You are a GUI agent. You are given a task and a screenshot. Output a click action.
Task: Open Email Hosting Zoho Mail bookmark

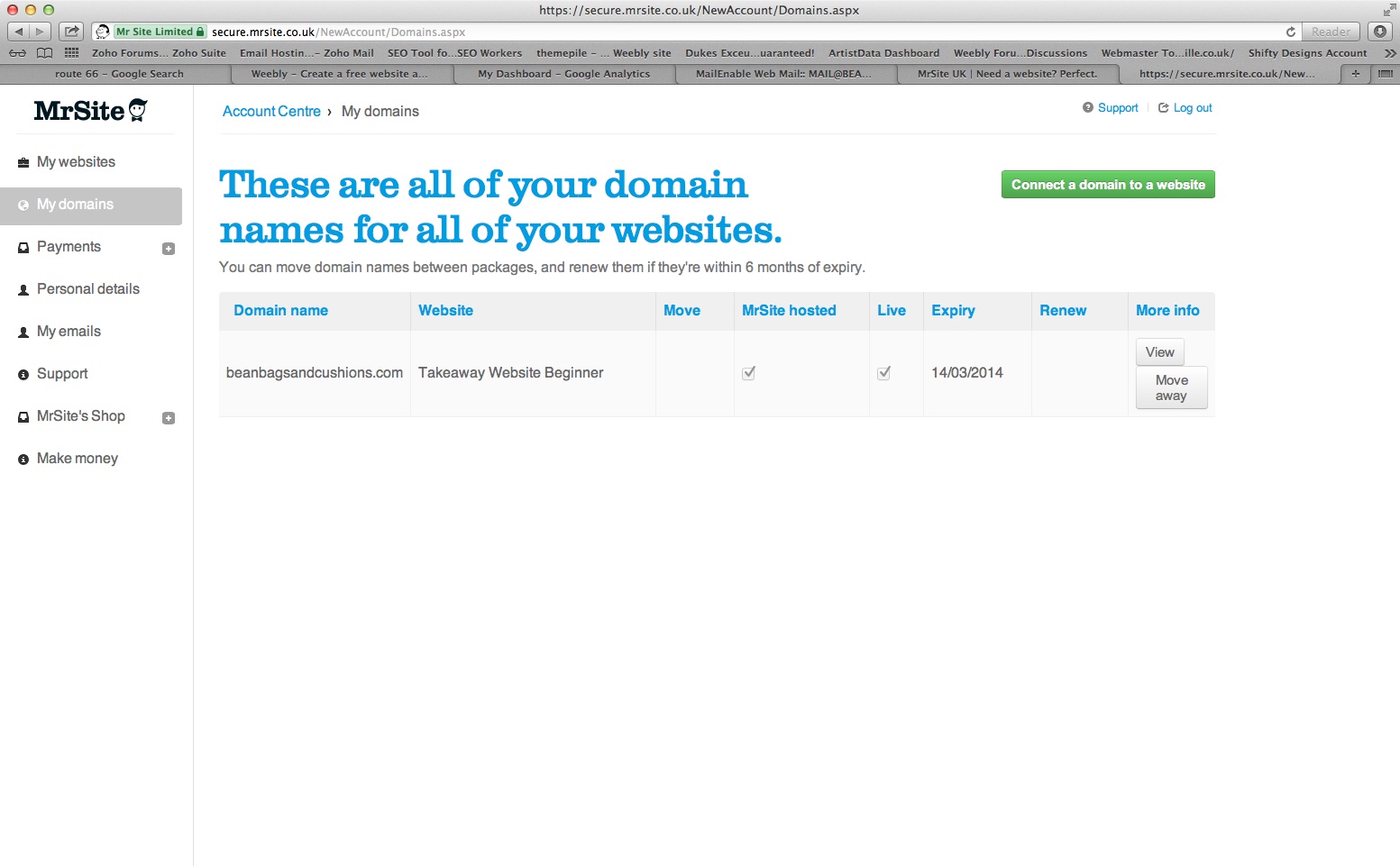coord(307,53)
